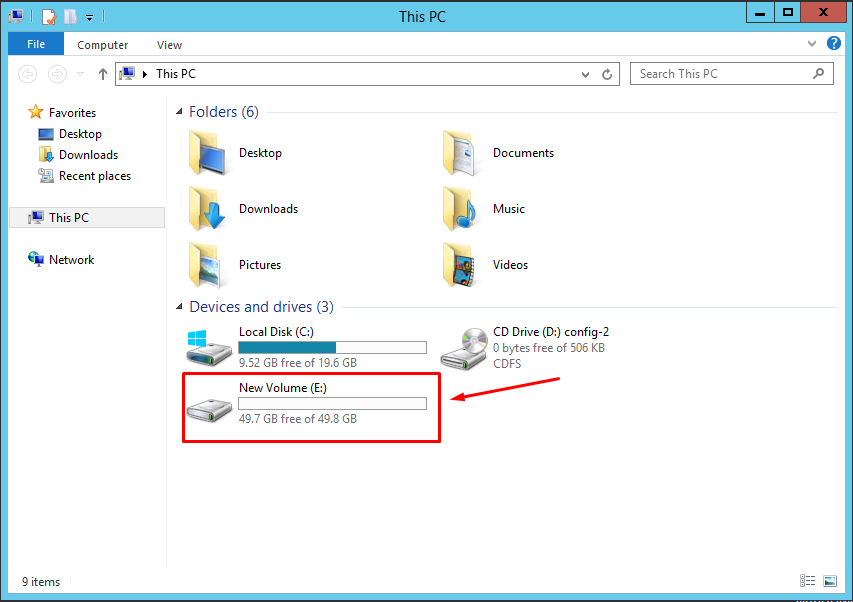Click the Recent places icon in sidebar
This screenshot has height=602, width=853.
(x=46, y=176)
